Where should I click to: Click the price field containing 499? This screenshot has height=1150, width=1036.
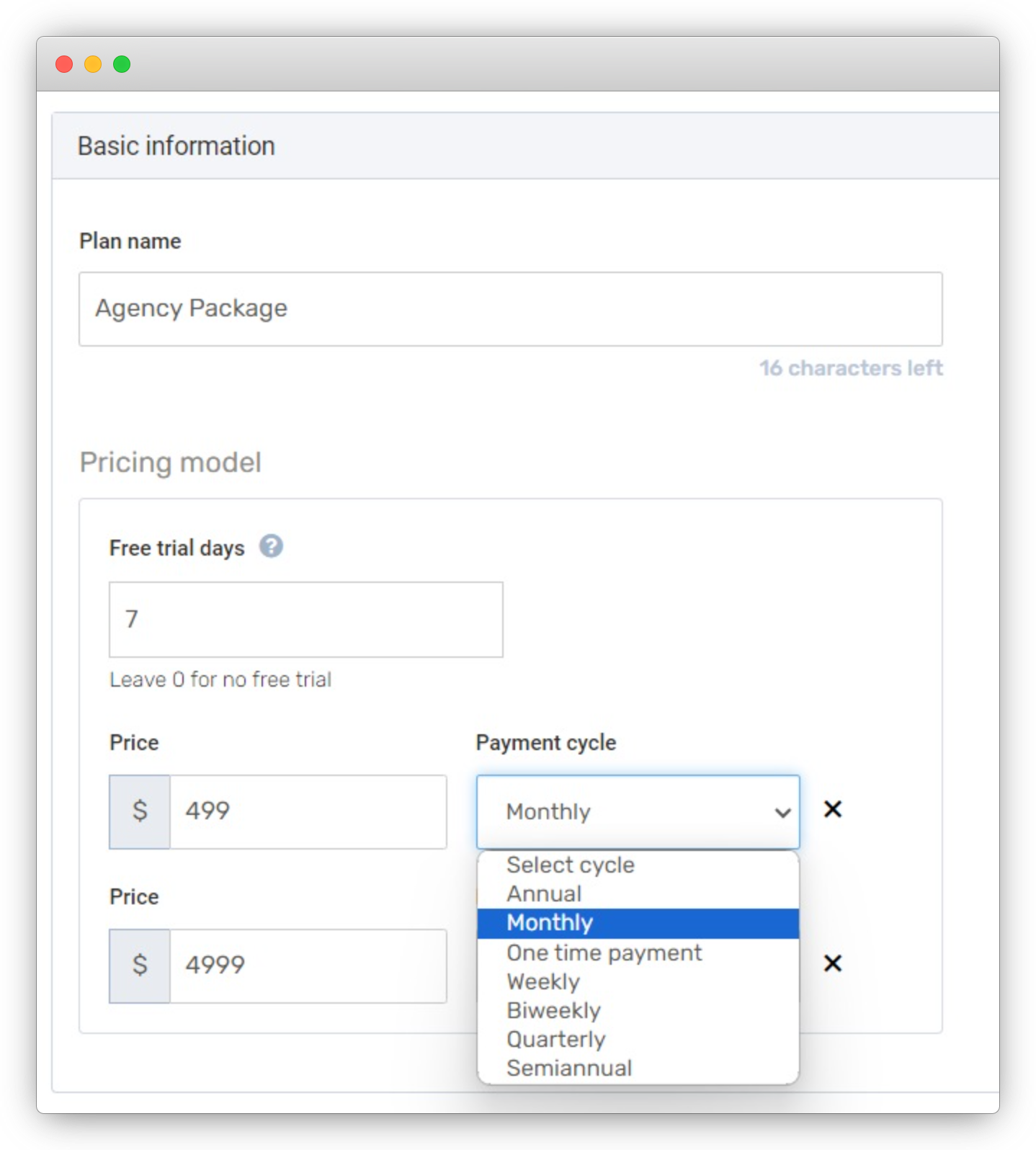(308, 812)
